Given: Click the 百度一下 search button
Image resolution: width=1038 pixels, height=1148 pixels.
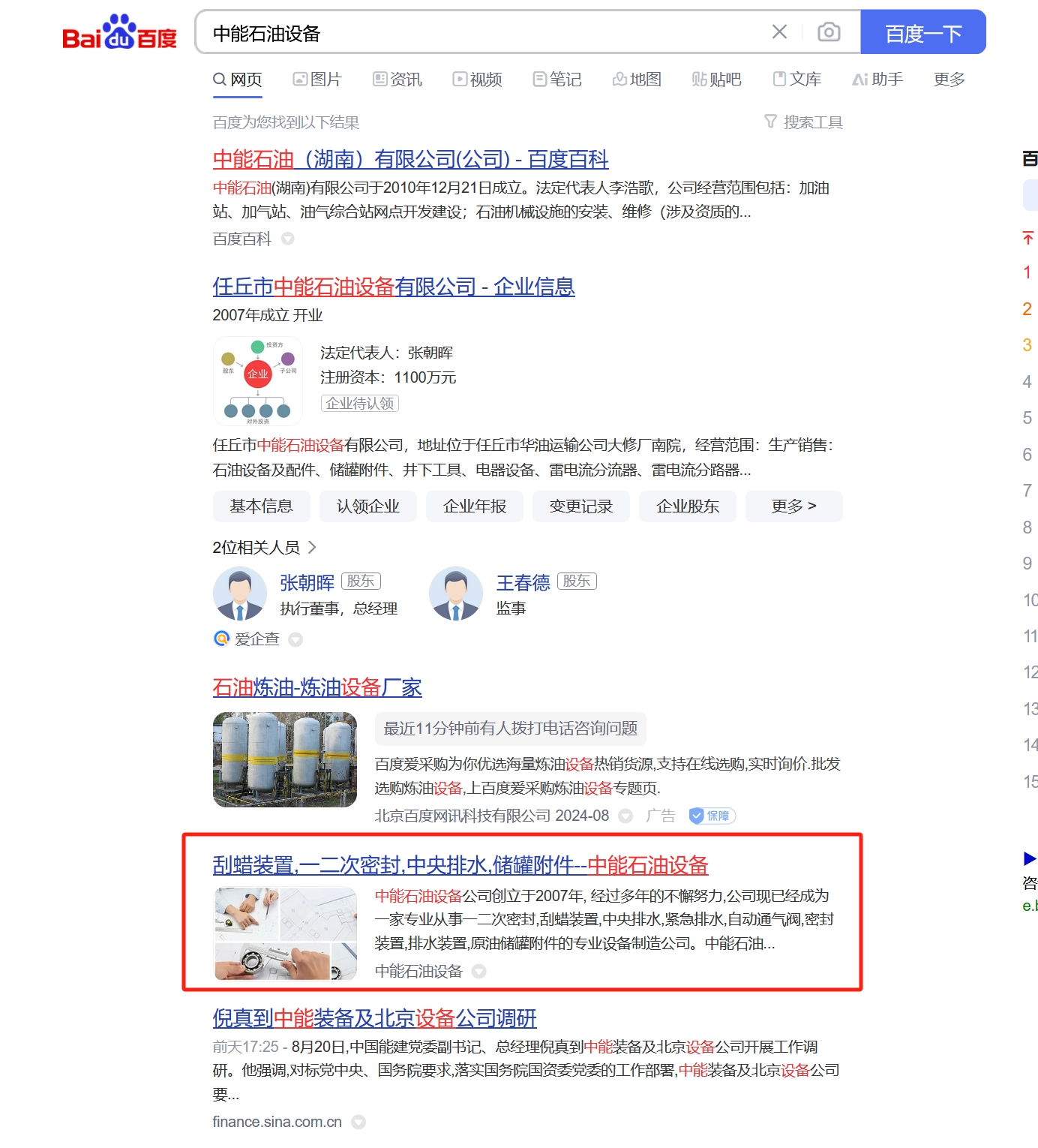Looking at the screenshot, I should pos(923,32).
